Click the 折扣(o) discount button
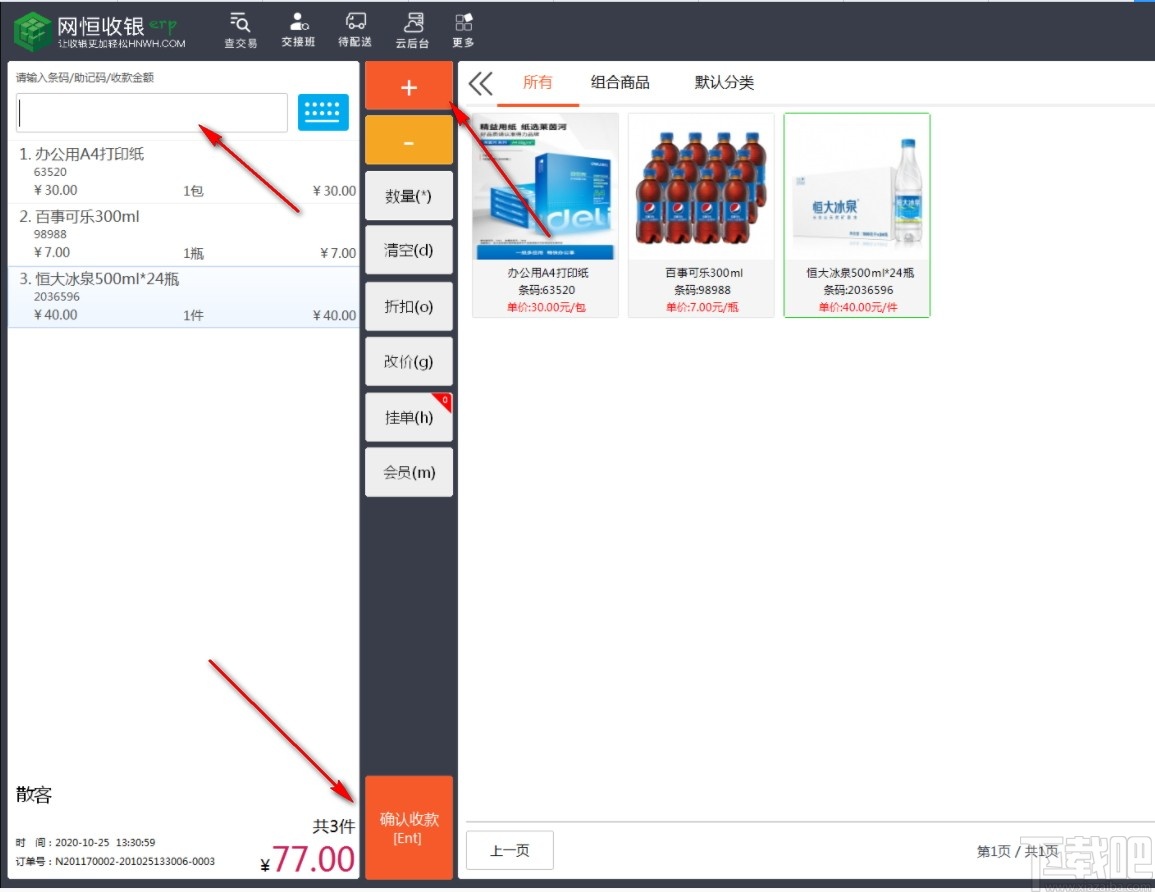This screenshot has width=1155, height=892. pos(409,306)
